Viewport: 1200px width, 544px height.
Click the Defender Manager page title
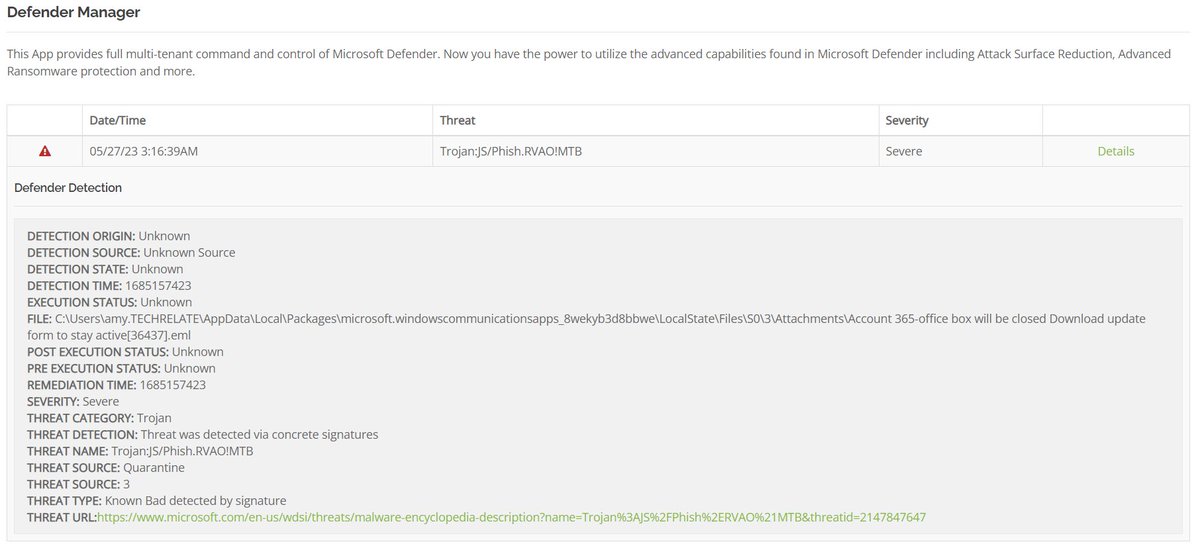74,12
